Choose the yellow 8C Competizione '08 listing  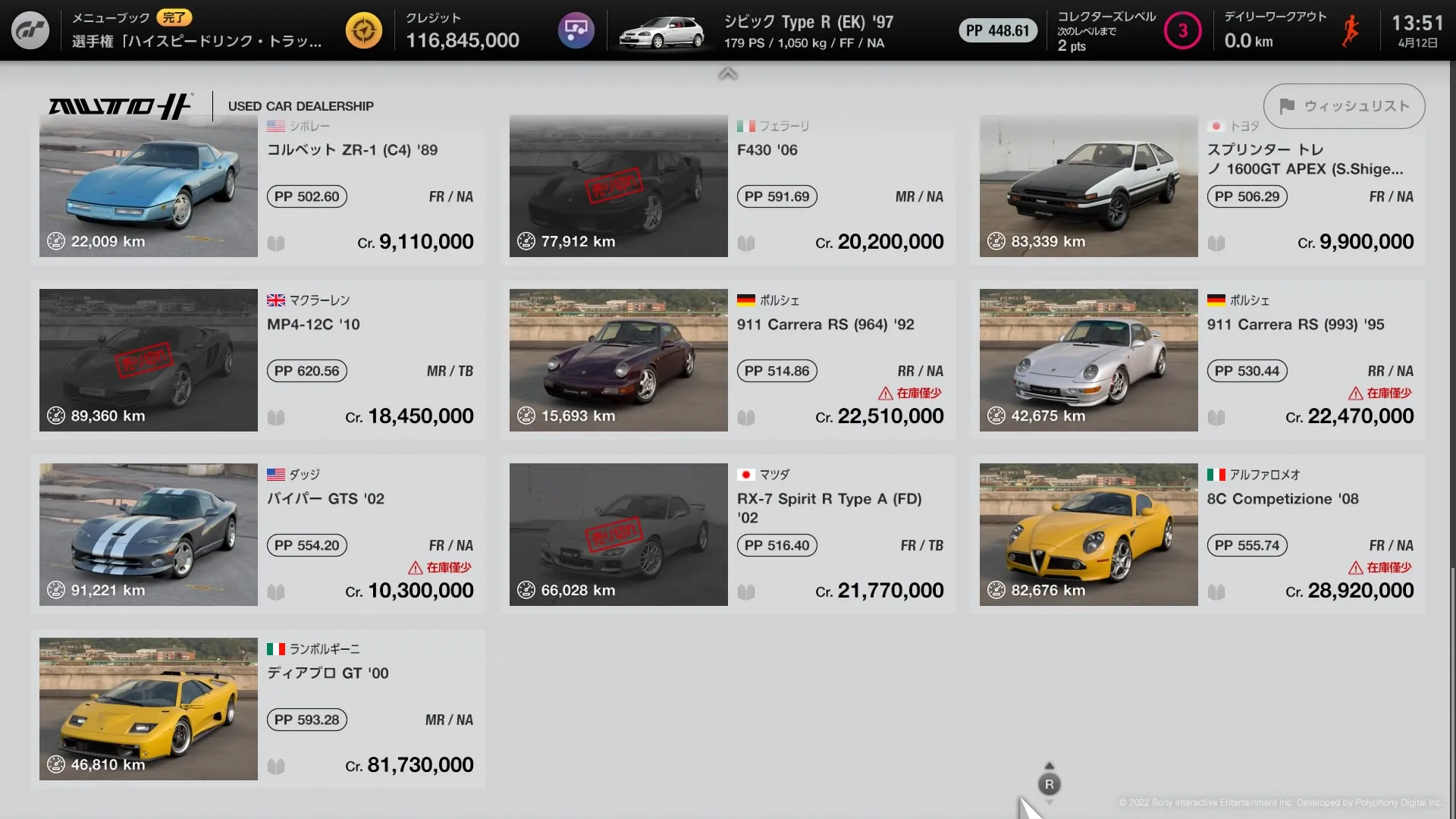coord(1198,535)
